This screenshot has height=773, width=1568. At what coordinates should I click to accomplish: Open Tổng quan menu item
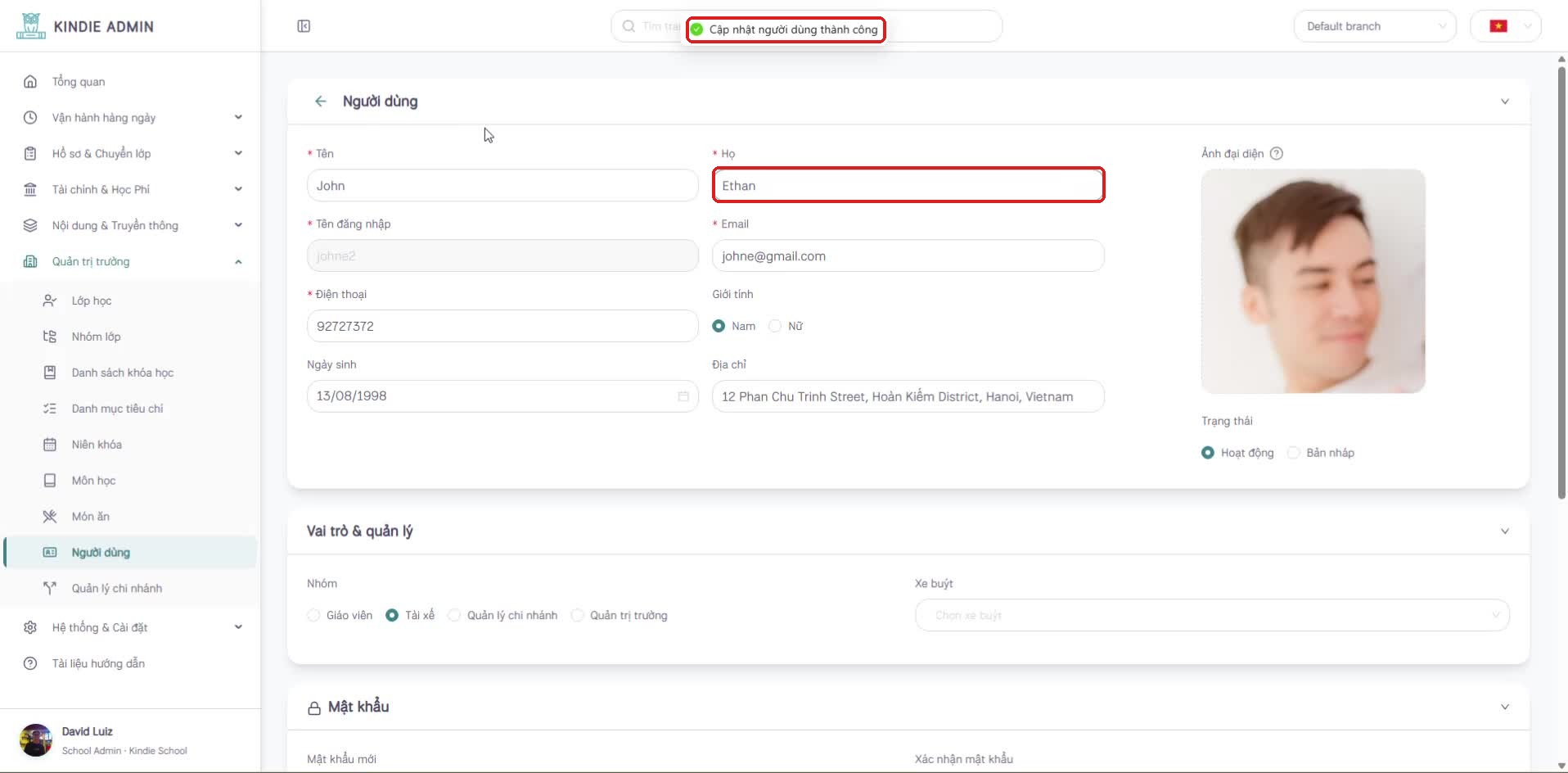(x=131, y=82)
